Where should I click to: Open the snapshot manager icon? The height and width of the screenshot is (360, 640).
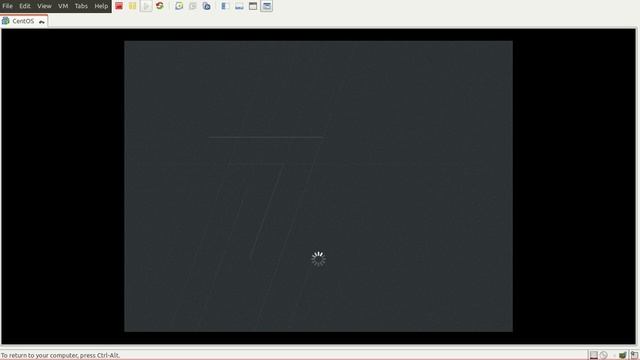point(207,6)
